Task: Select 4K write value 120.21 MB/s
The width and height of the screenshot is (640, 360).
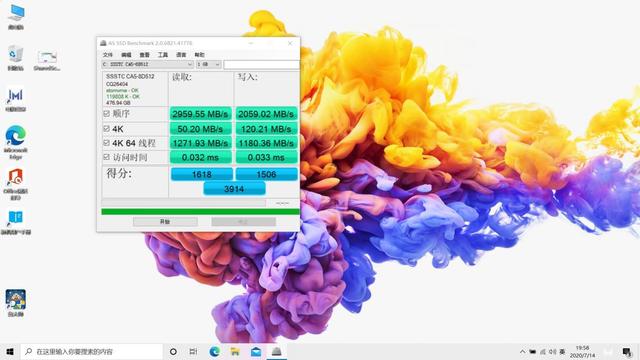Action: [x=267, y=129]
